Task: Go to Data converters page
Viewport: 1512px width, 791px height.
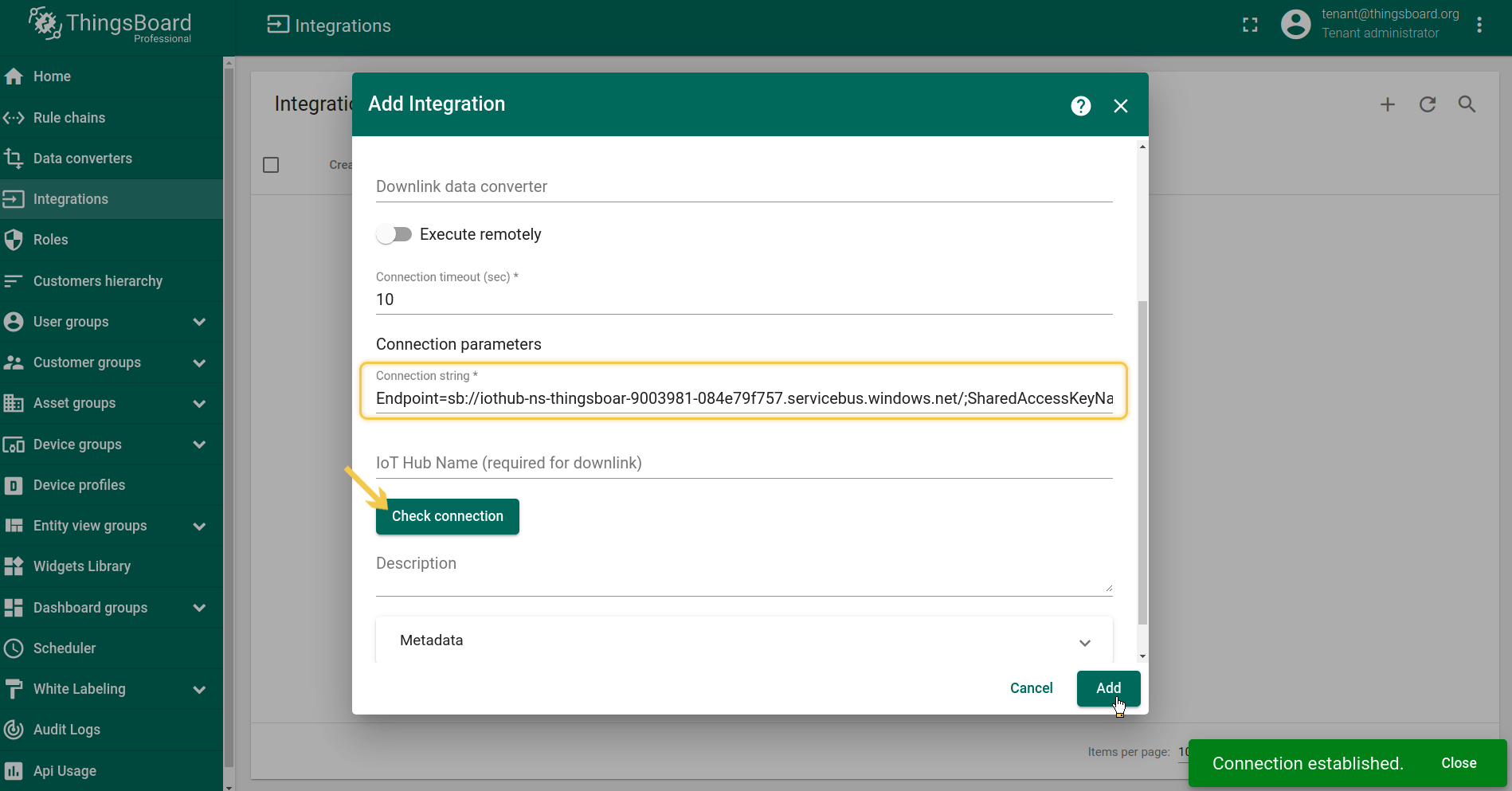Action: 82,159
